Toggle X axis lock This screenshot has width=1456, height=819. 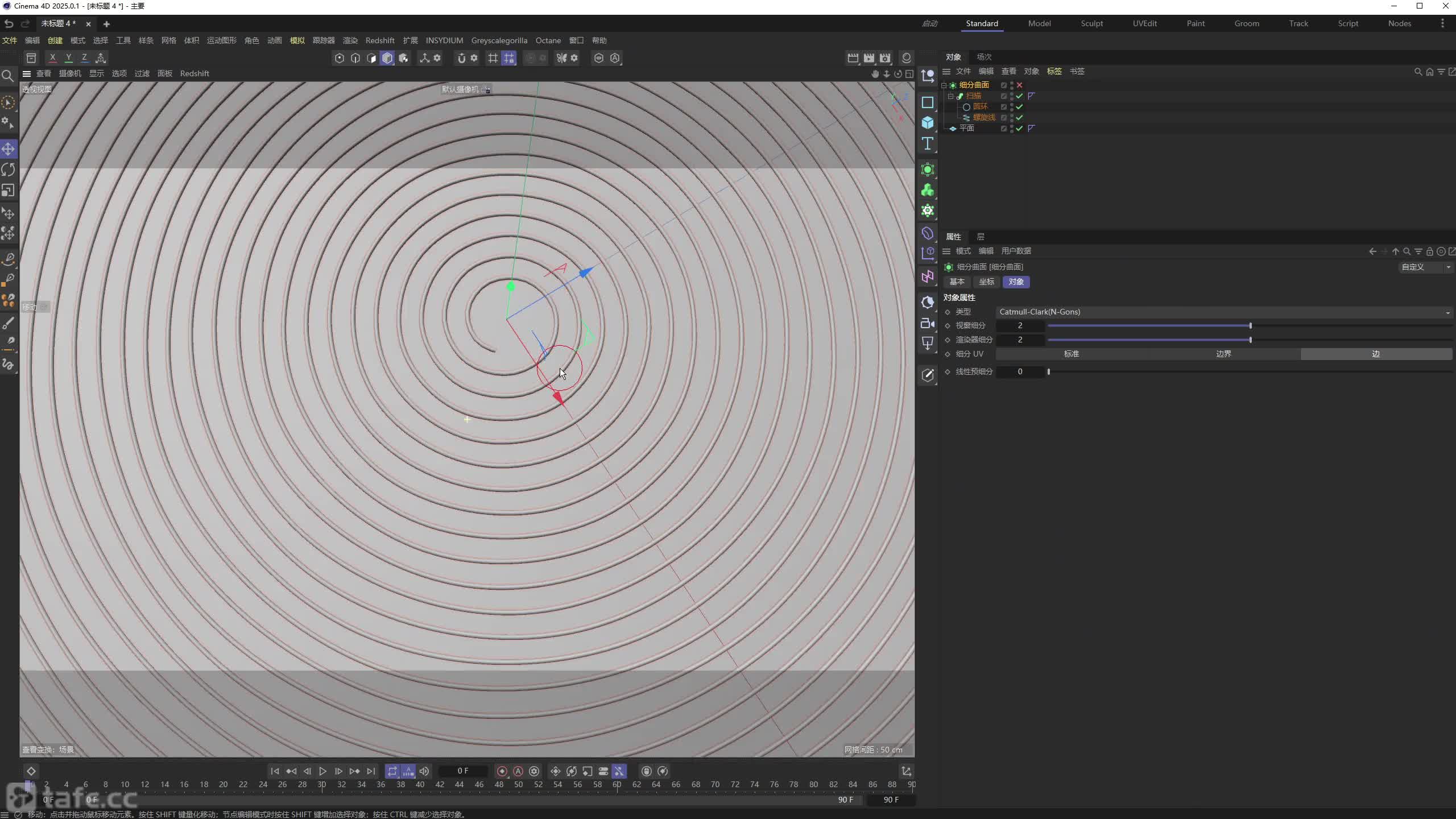coord(52,58)
